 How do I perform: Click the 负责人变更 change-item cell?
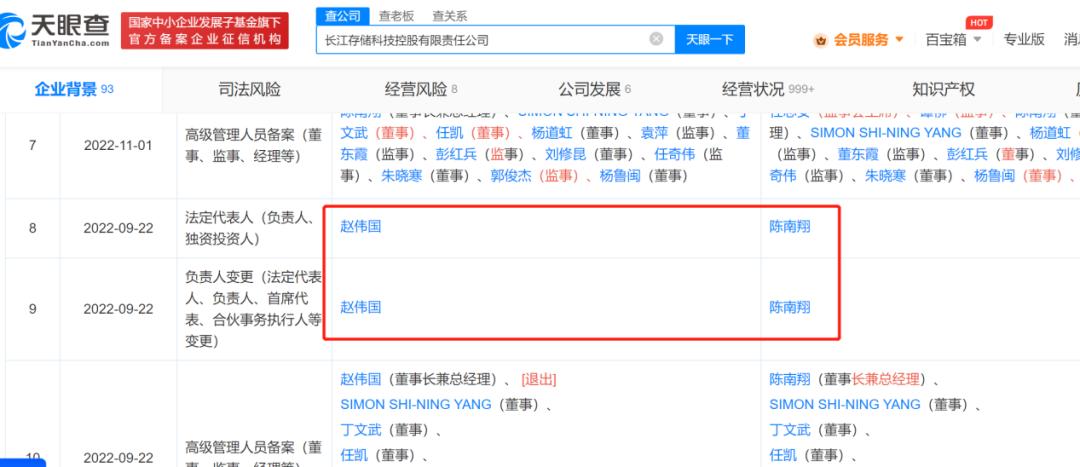coord(253,309)
